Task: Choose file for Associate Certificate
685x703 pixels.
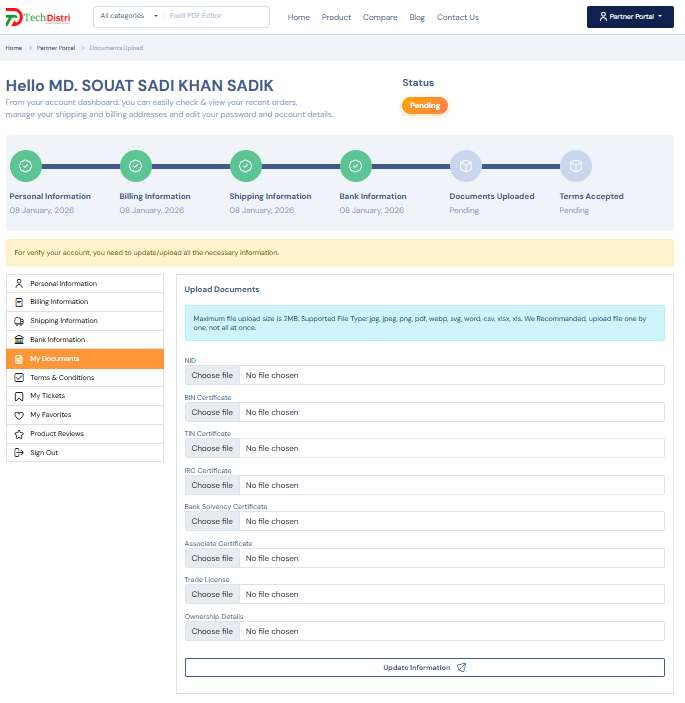Action: click(x=212, y=558)
